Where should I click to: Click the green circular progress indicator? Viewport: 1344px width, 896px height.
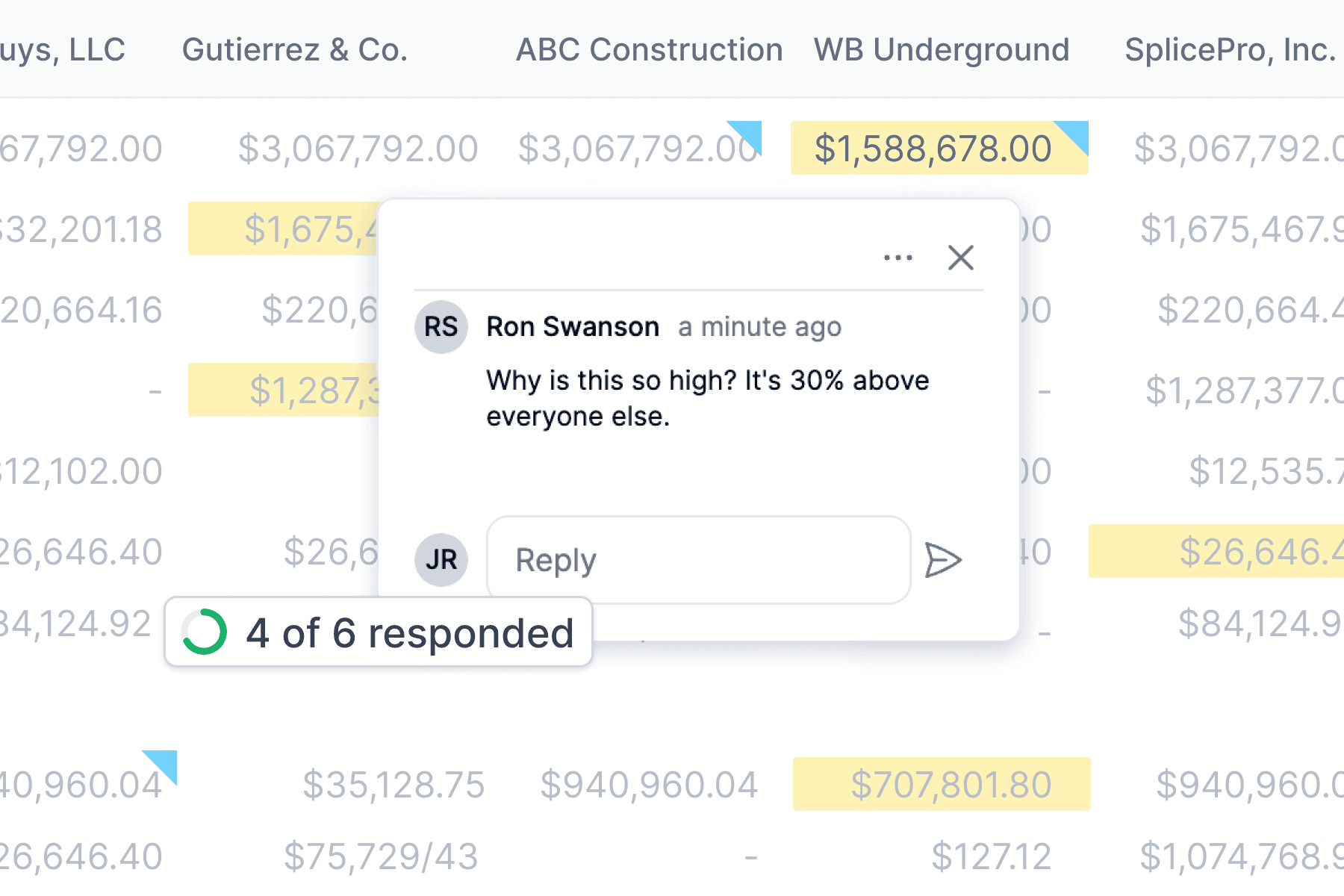204,632
